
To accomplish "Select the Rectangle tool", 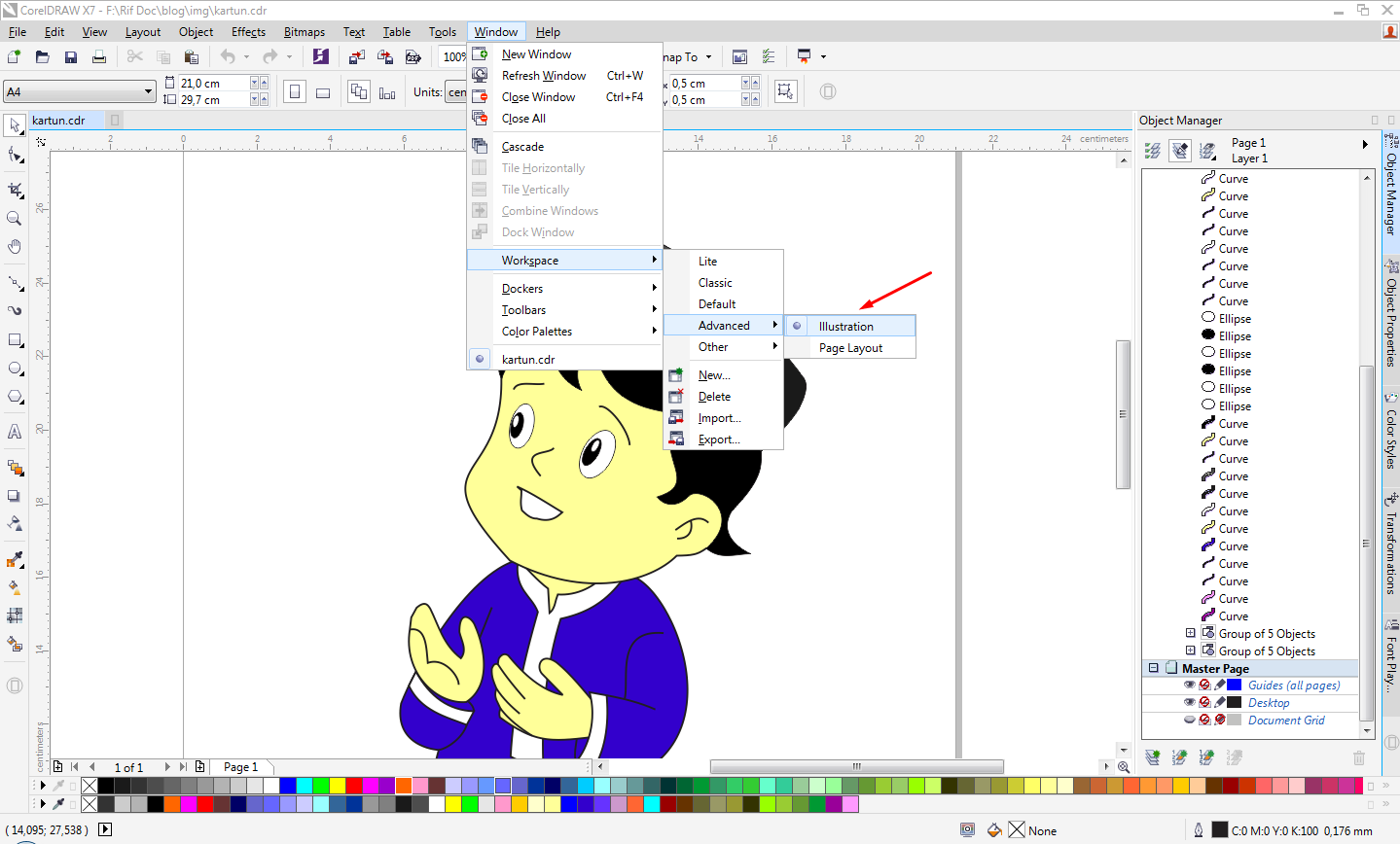I will click(x=14, y=339).
